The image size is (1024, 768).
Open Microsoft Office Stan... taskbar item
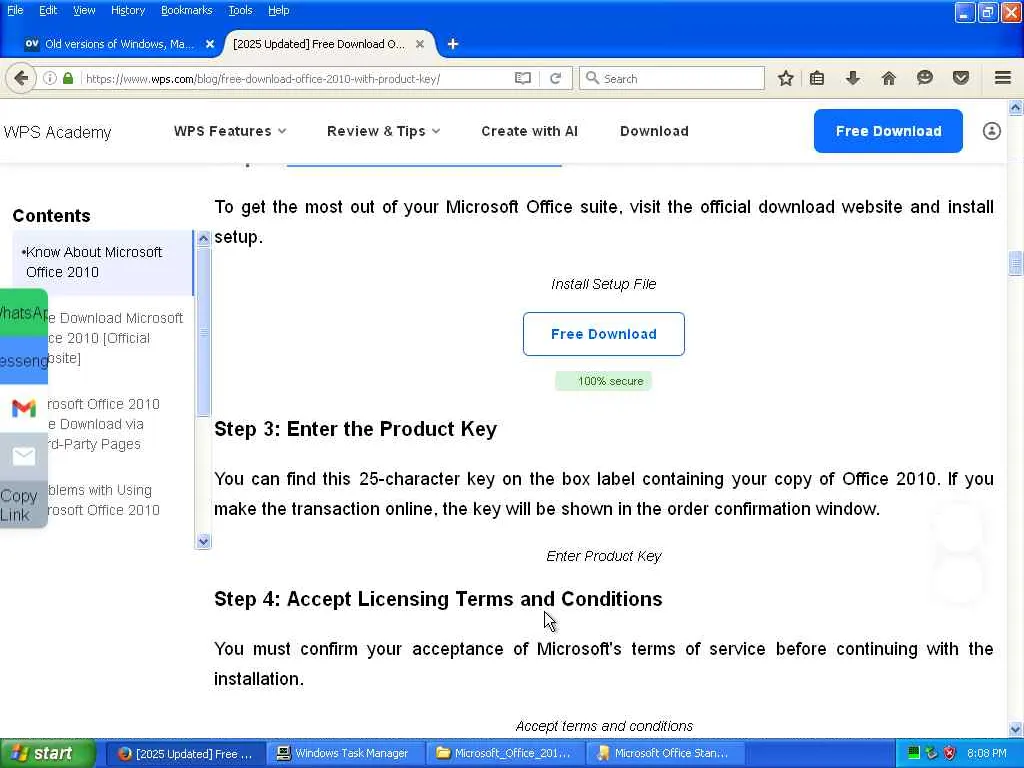coord(664,754)
